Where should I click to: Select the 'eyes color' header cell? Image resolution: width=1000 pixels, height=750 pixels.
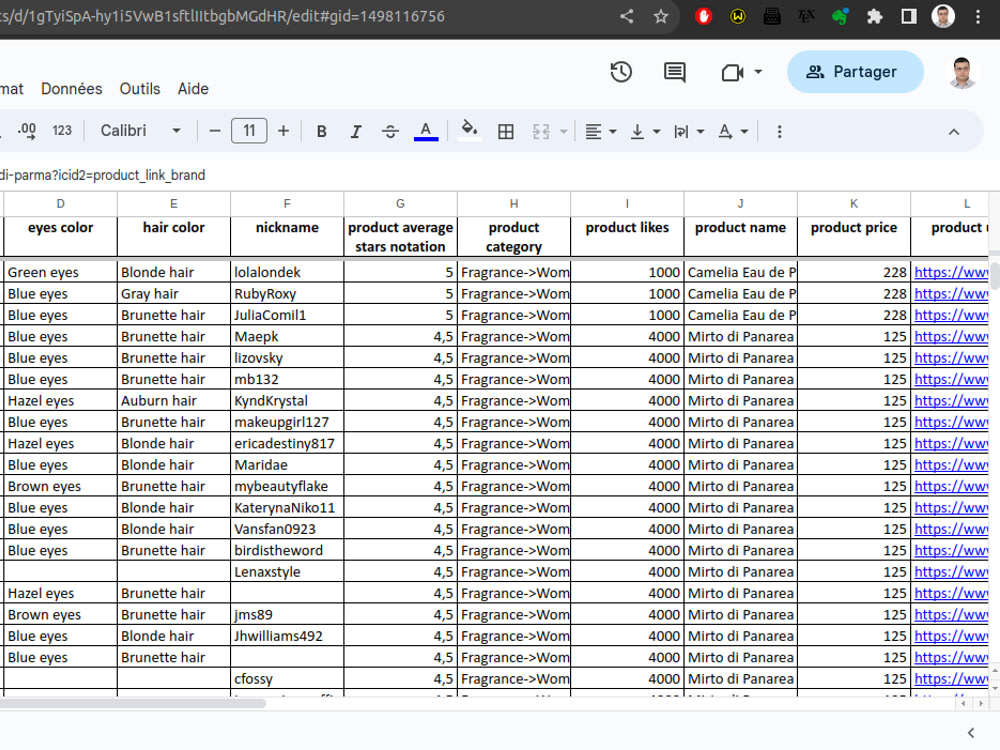click(61, 237)
